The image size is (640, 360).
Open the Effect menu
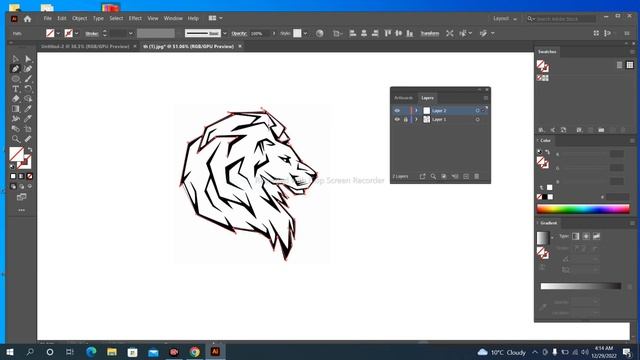pos(135,18)
